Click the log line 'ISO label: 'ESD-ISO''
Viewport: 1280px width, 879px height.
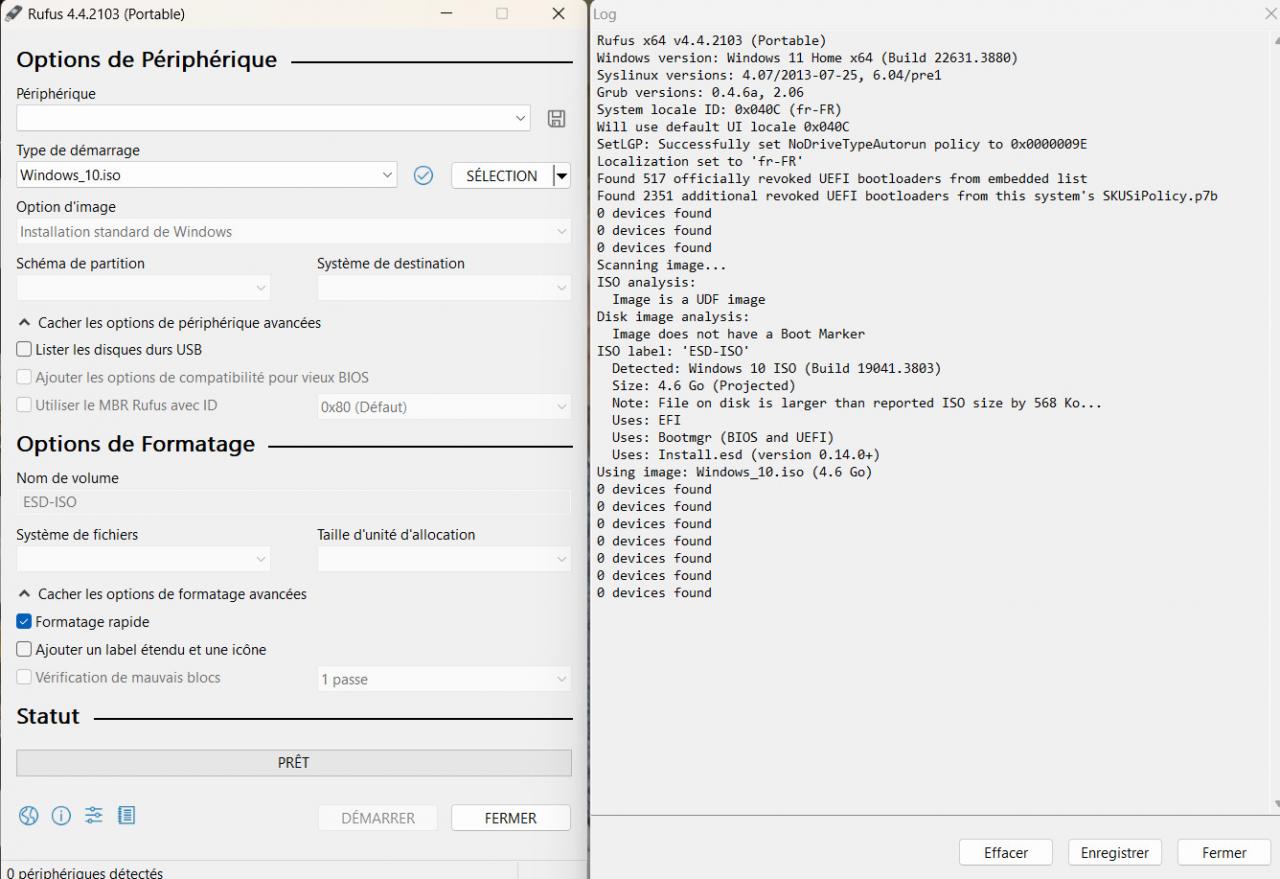[673, 351]
